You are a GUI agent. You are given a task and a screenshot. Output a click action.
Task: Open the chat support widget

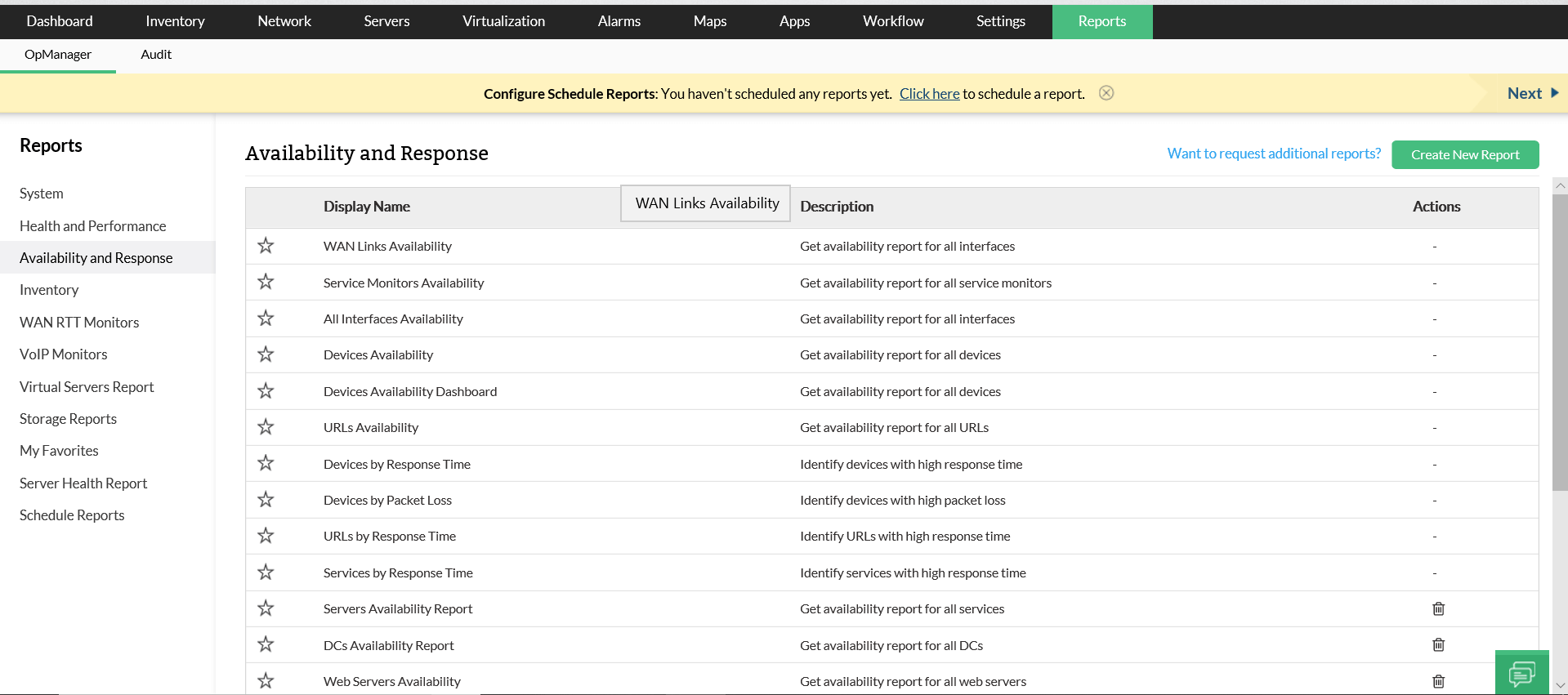1521,673
